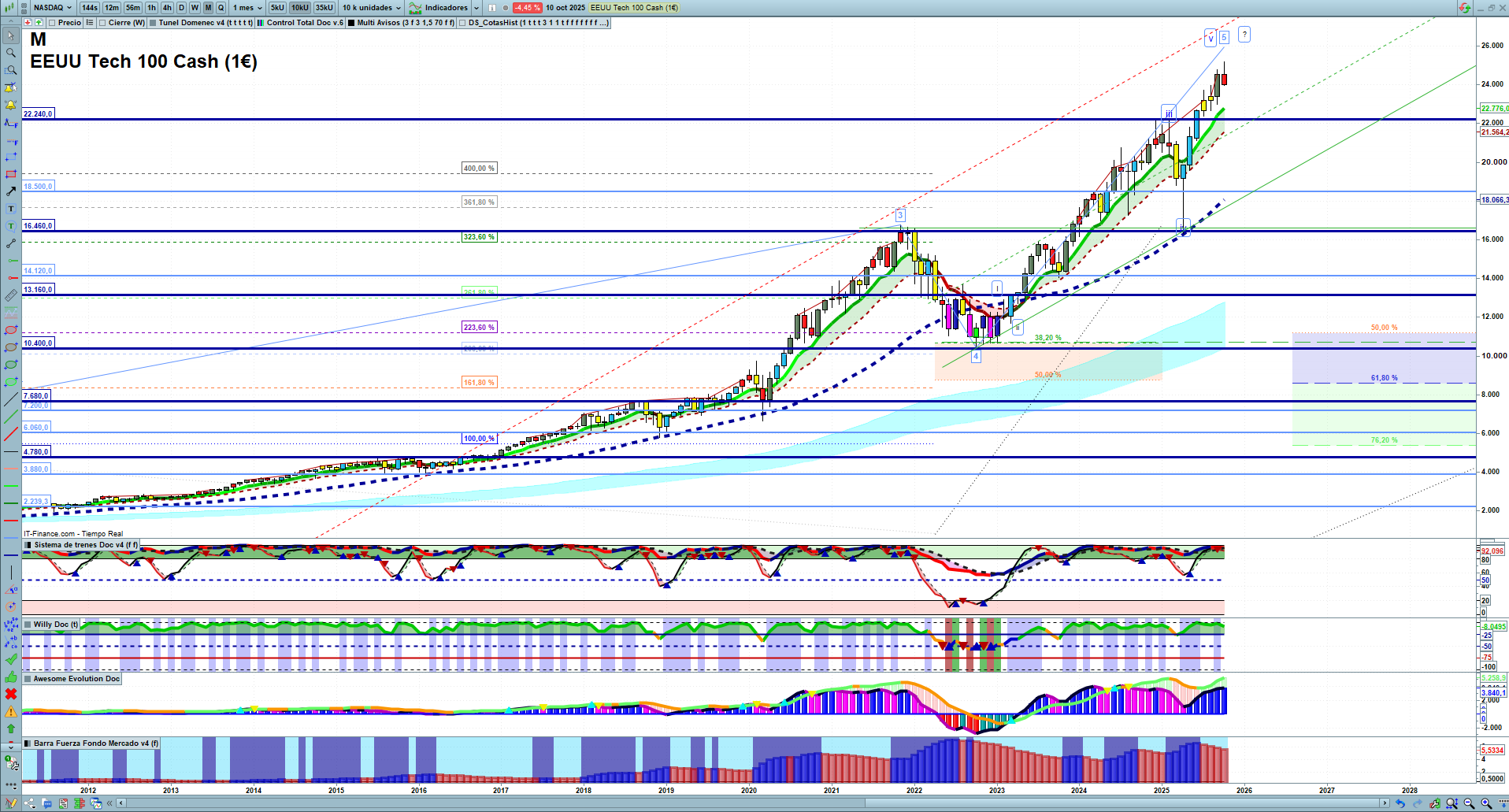Toggle the DS_CotasHist indicator checkbox
Viewport: 1509px width, 812px height.
(462, 23)
